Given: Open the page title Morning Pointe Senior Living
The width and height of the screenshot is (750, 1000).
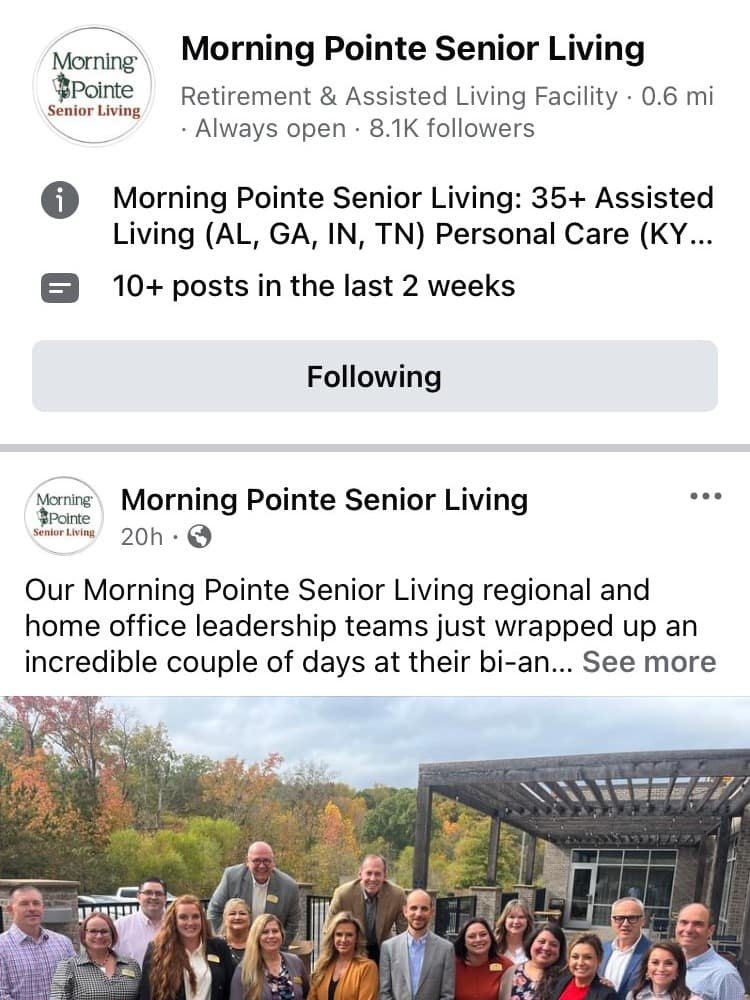Looking at the screenshot, I should 412,48.
